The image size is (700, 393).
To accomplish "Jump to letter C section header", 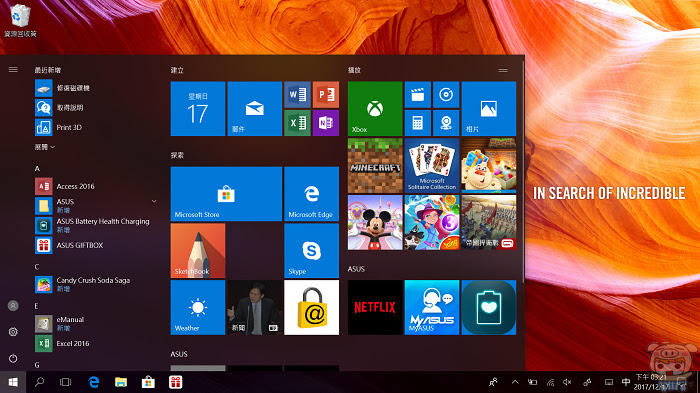I will [x=37, y=267].
